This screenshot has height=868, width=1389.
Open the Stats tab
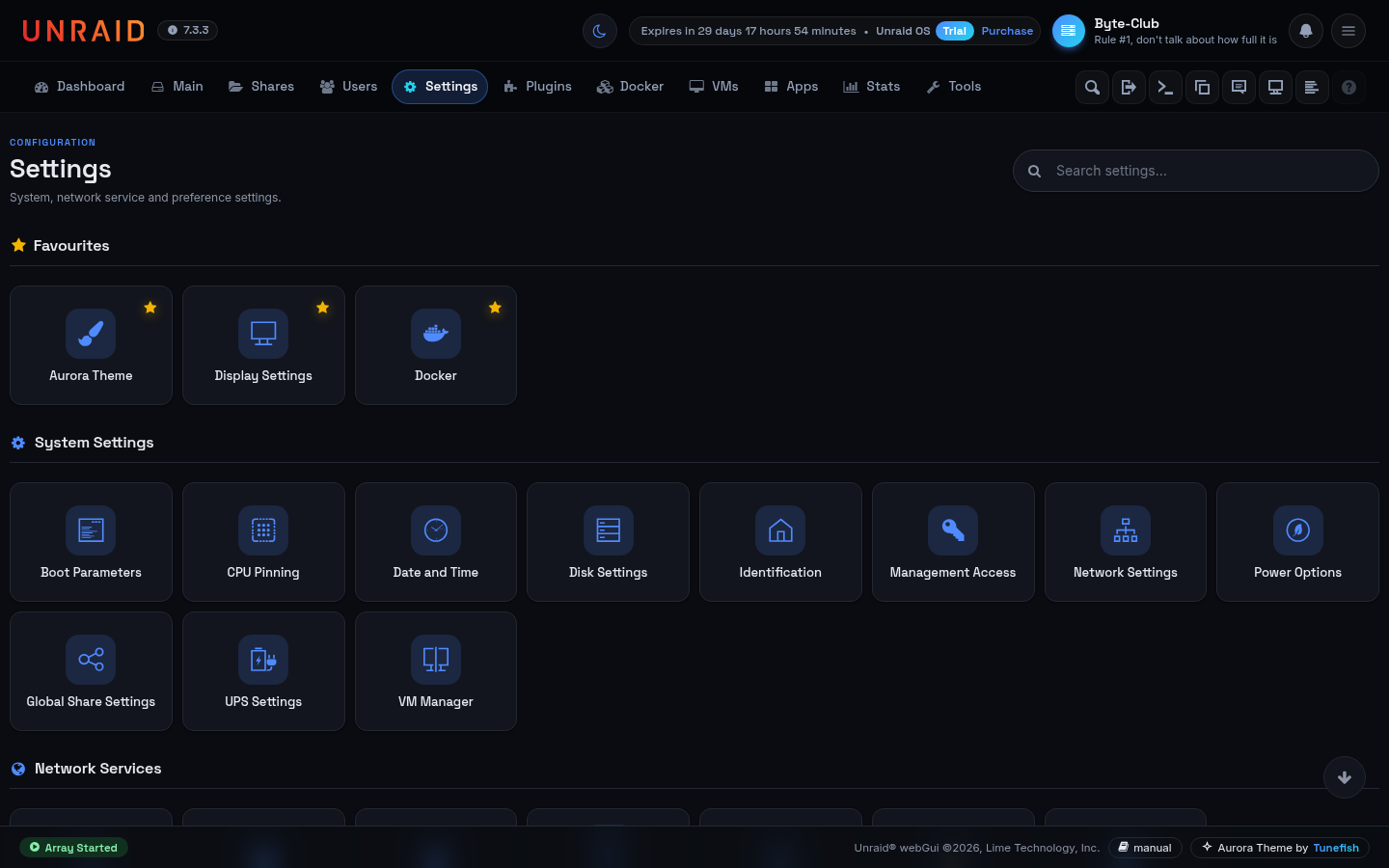pyautogui.click(x=871, y=87)
